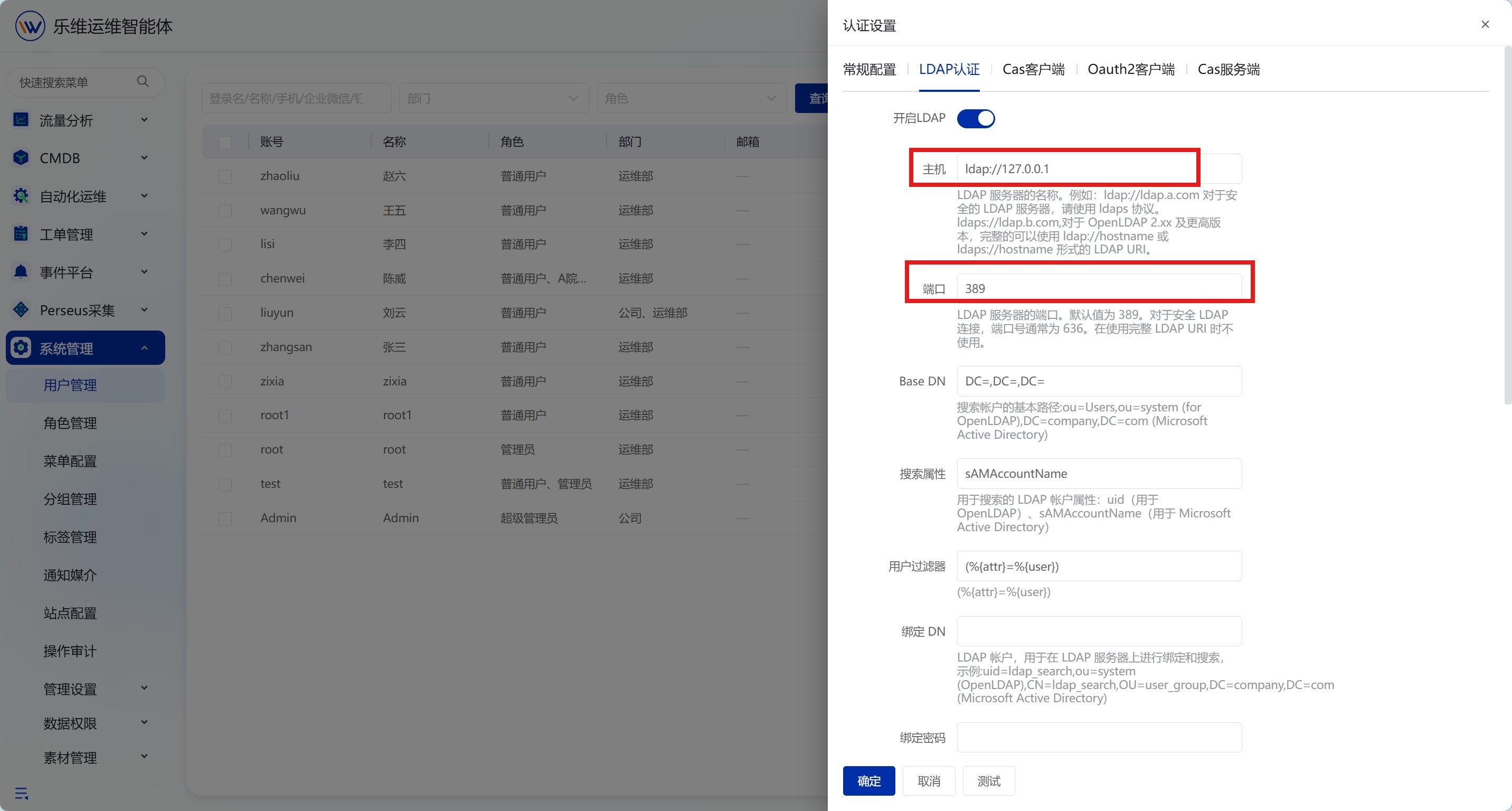Click the 测试 button to test LDAP
The height and width of the screenshot is (811, 1512).
click(x=988, y=781)
